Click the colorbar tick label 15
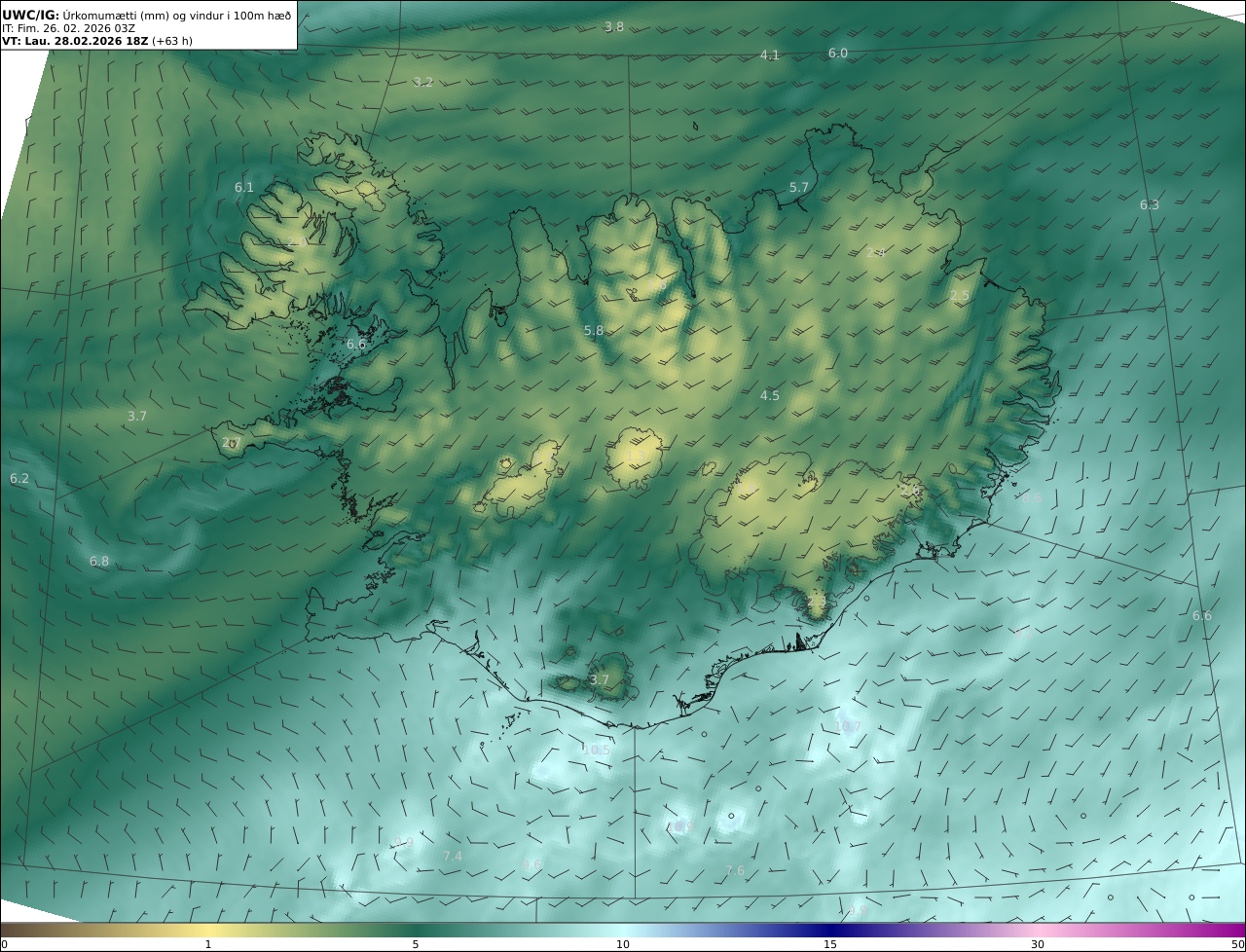The width and height of the screenshot is (1246, 952). click(830, 944)
